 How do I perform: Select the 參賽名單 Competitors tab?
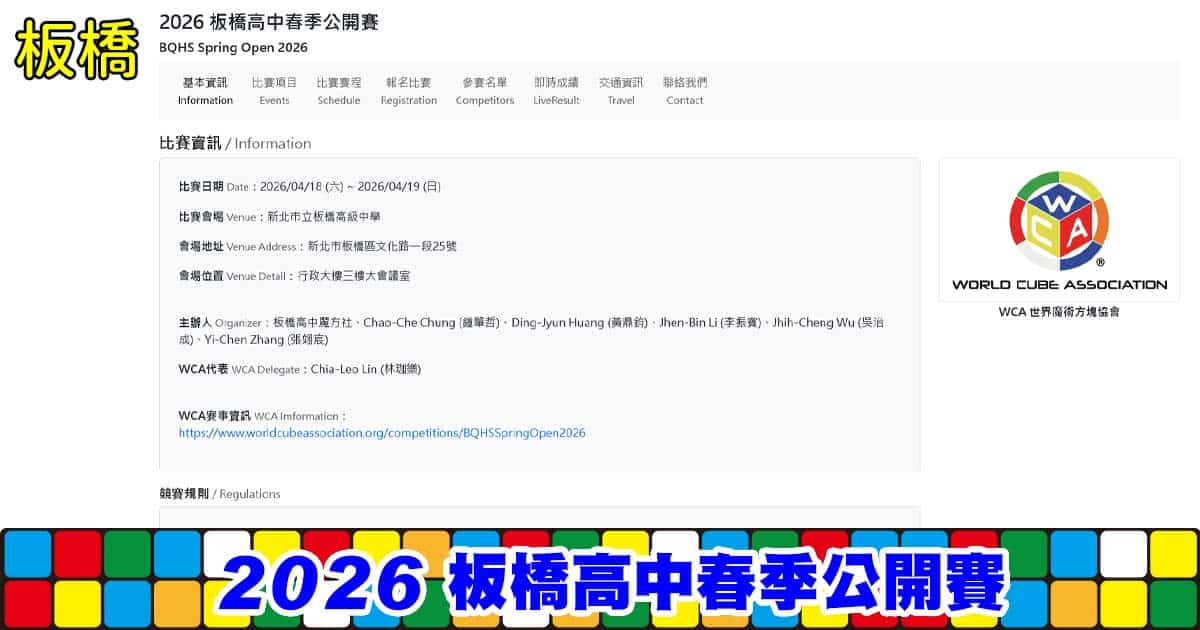tap(485, 91)
